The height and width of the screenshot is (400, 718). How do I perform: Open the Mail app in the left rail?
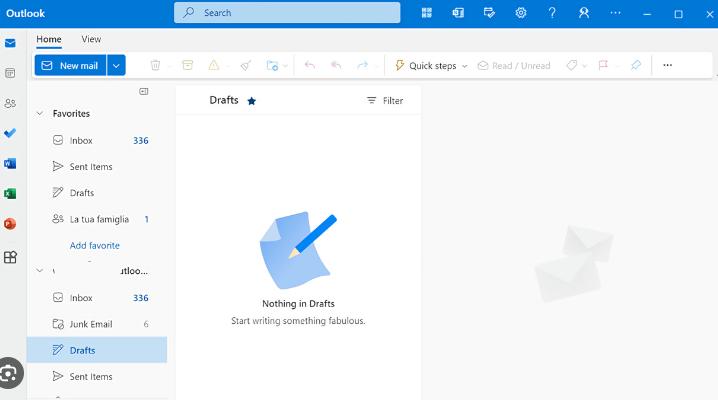click(x=10, y=43)
